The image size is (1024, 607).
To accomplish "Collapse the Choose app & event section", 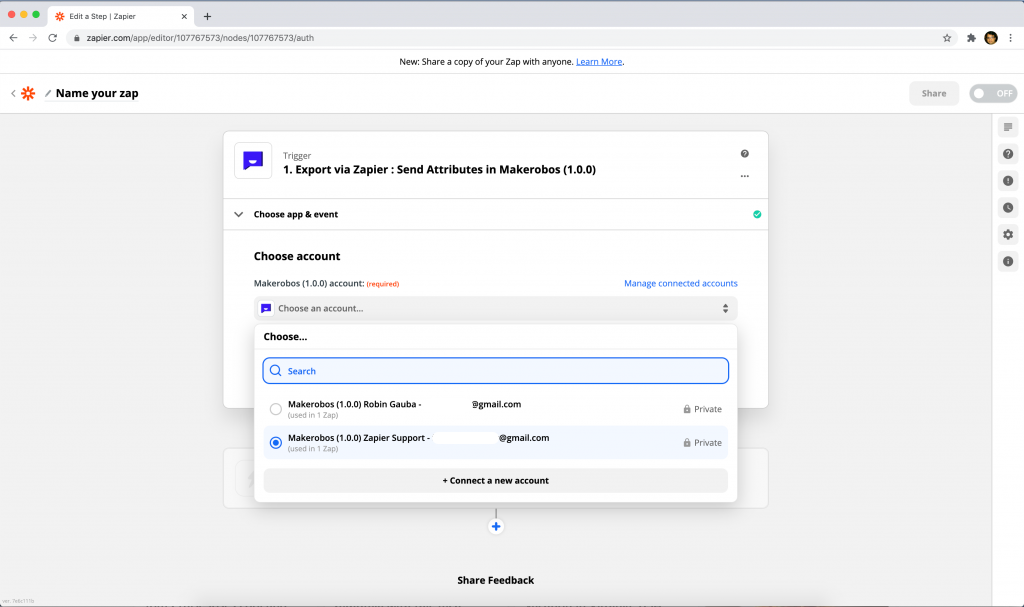I will [x=238, y=214].
